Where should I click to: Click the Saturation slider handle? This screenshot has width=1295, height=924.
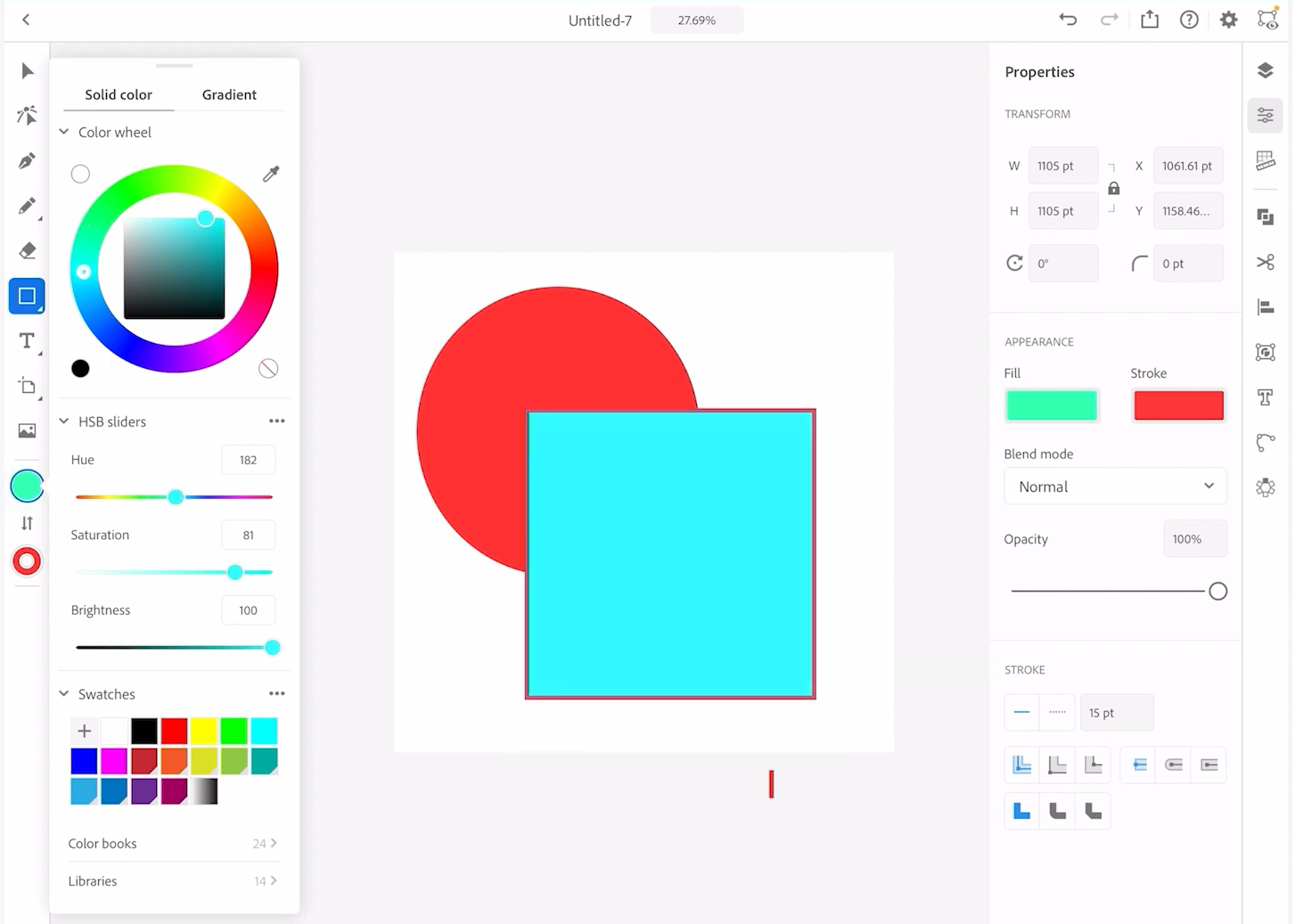point(235,572)
